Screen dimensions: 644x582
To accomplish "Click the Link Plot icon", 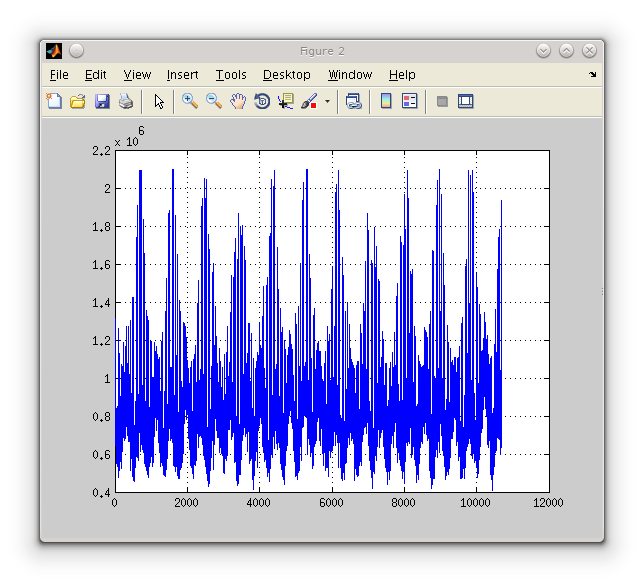I will (354, 101).
